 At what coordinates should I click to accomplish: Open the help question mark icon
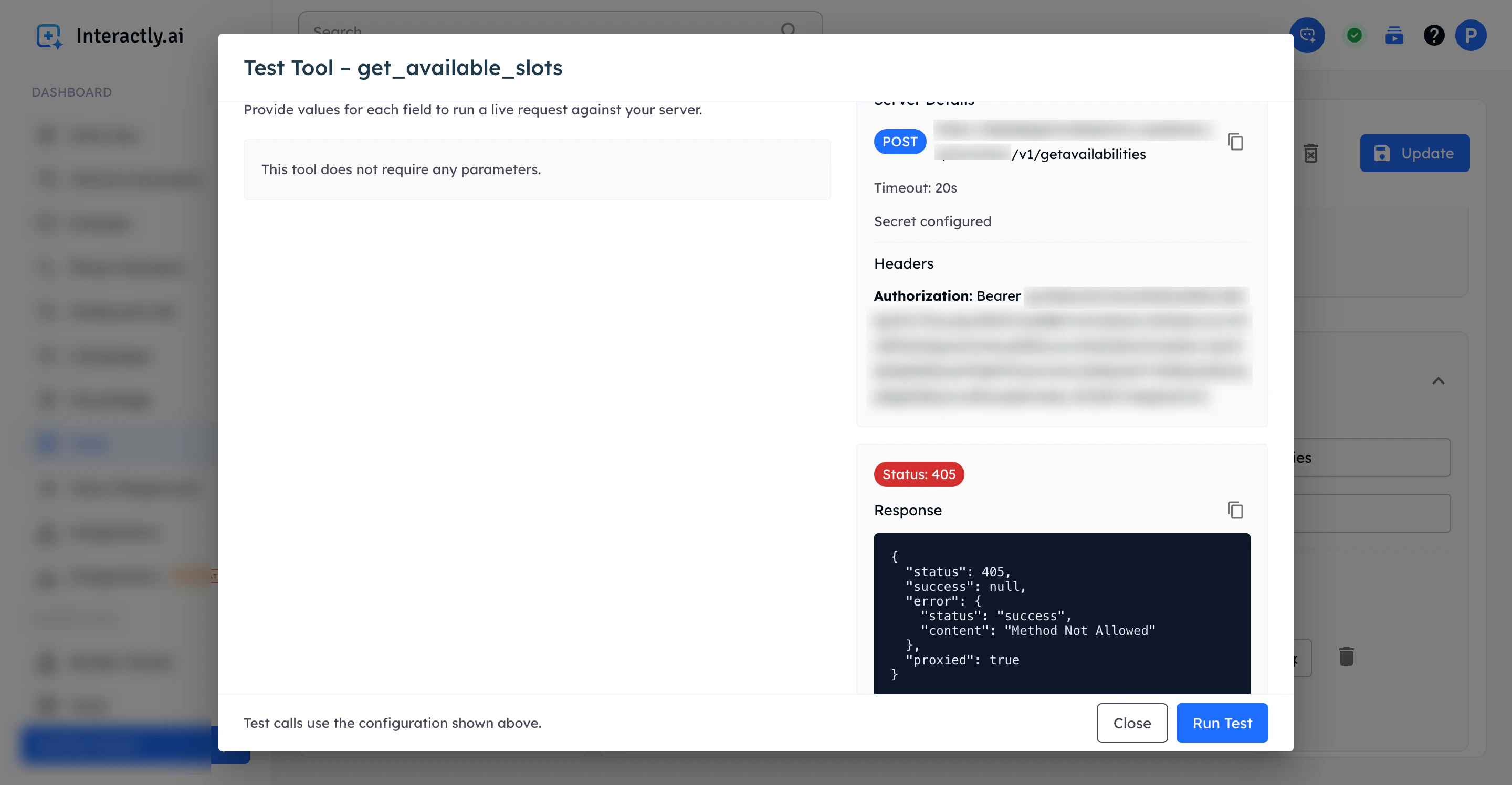pos(1433,35)
